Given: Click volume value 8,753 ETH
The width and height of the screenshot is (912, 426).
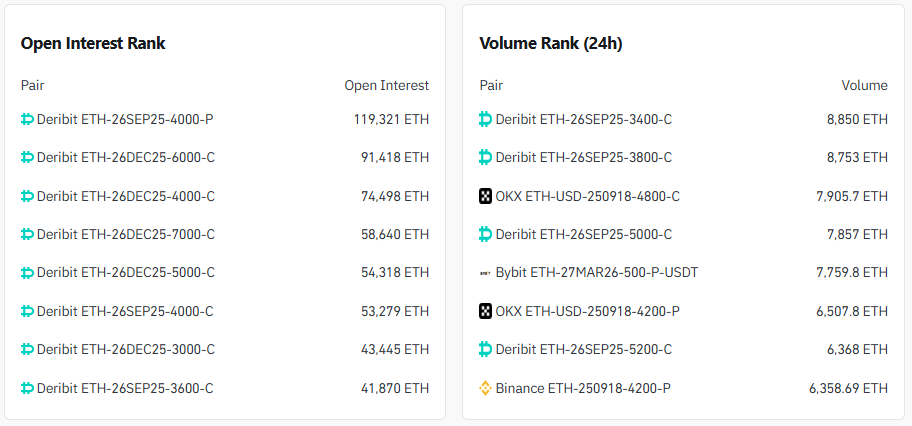Looking at the screenshot, I should (x=857, y=157).
